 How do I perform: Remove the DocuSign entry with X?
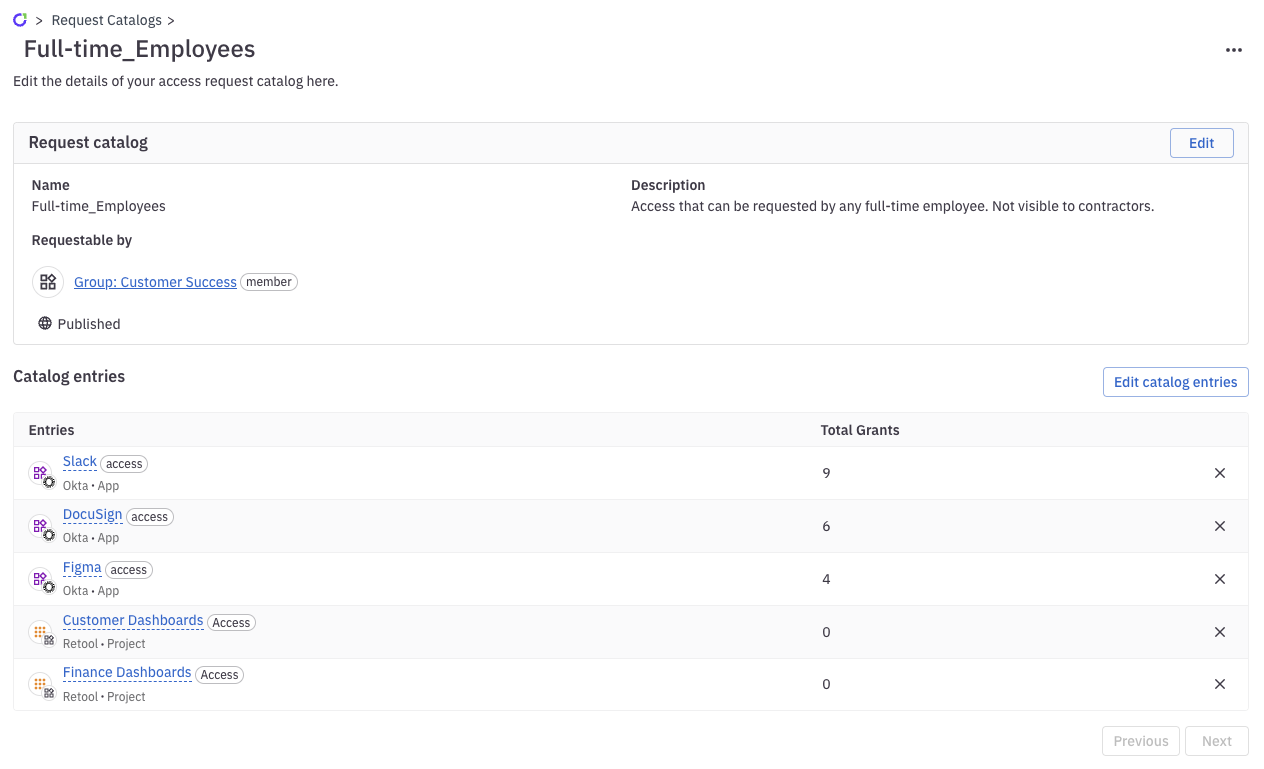pos(1220,526)
